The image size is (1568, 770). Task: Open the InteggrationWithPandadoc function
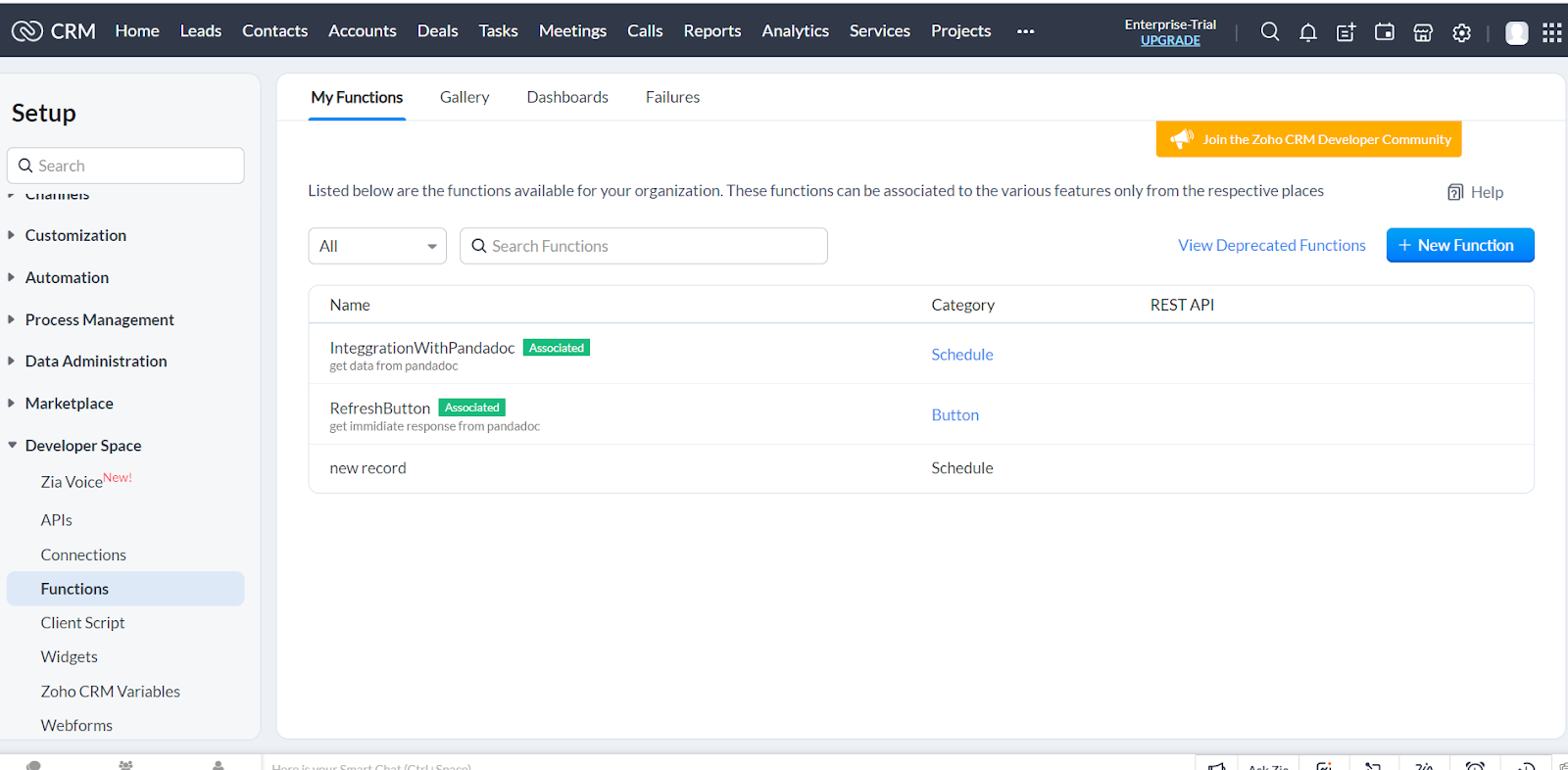pos(422,348)
